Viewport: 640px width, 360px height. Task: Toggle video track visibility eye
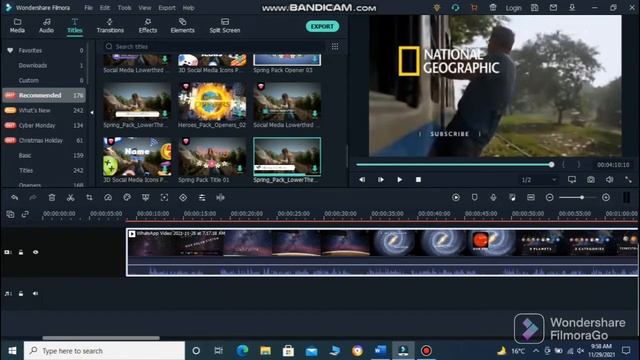pos(36,252)
